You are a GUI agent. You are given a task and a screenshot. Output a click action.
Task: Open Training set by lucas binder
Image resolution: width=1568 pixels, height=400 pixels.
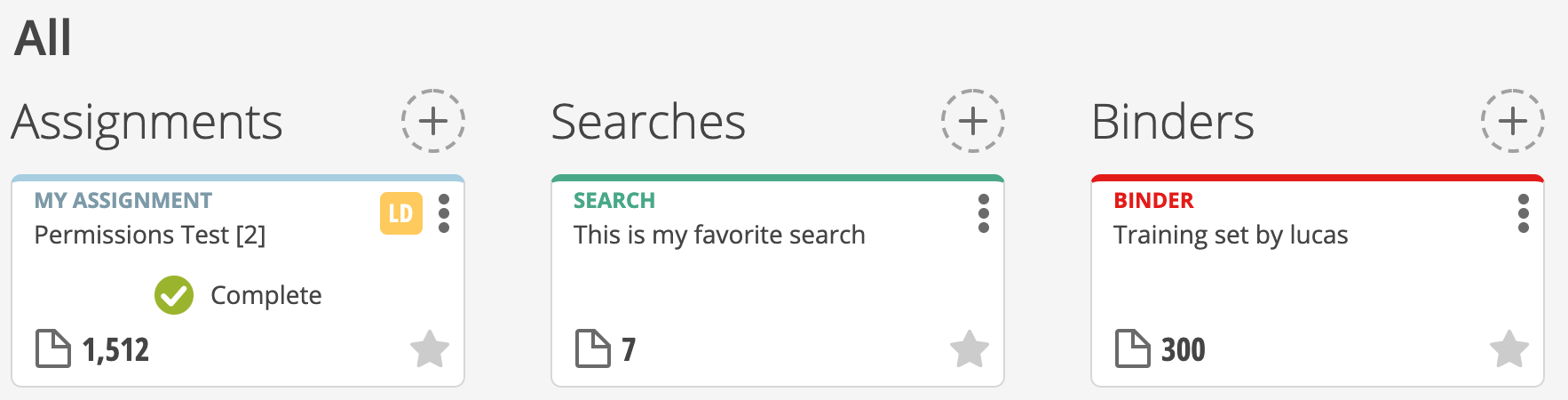[x=1231, y=235]
